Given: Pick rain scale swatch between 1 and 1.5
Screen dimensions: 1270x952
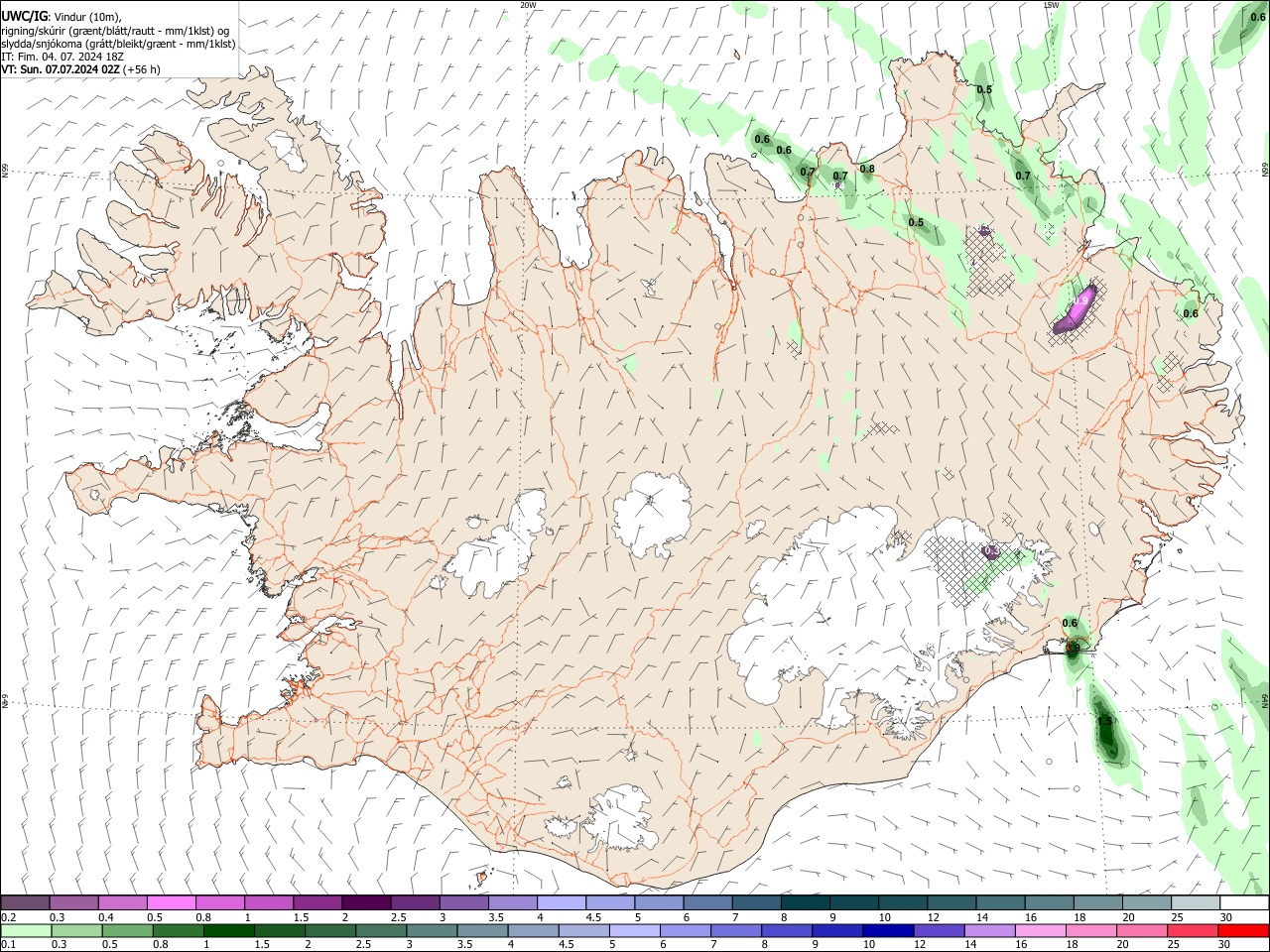Looking at the screenshot, I should click(x=228, y=931).
